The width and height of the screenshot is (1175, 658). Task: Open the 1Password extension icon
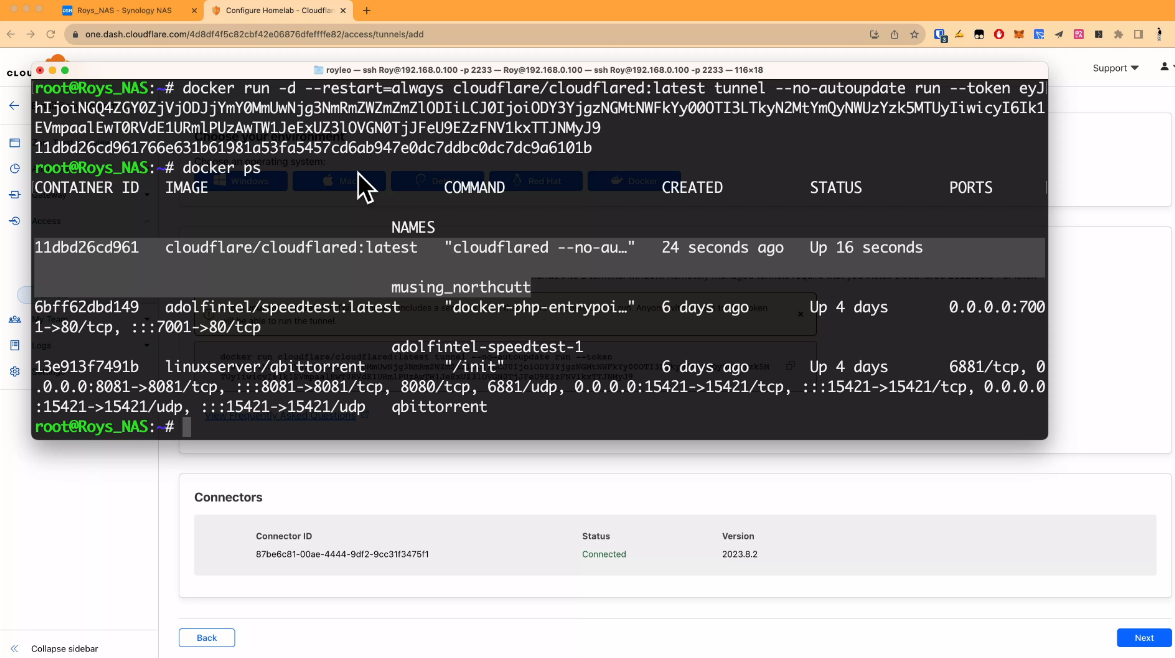pos(939,33)
